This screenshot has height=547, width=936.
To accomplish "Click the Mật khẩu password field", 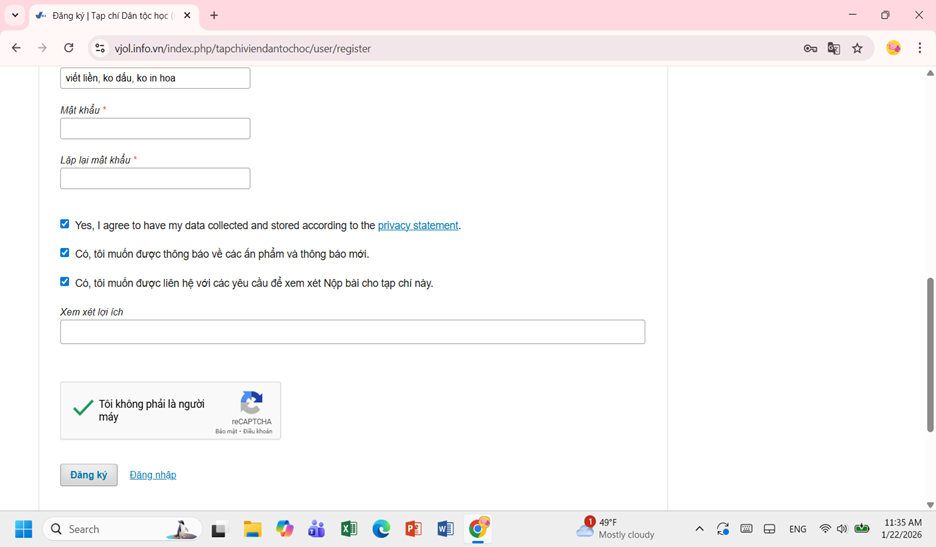I will [155, 129].
